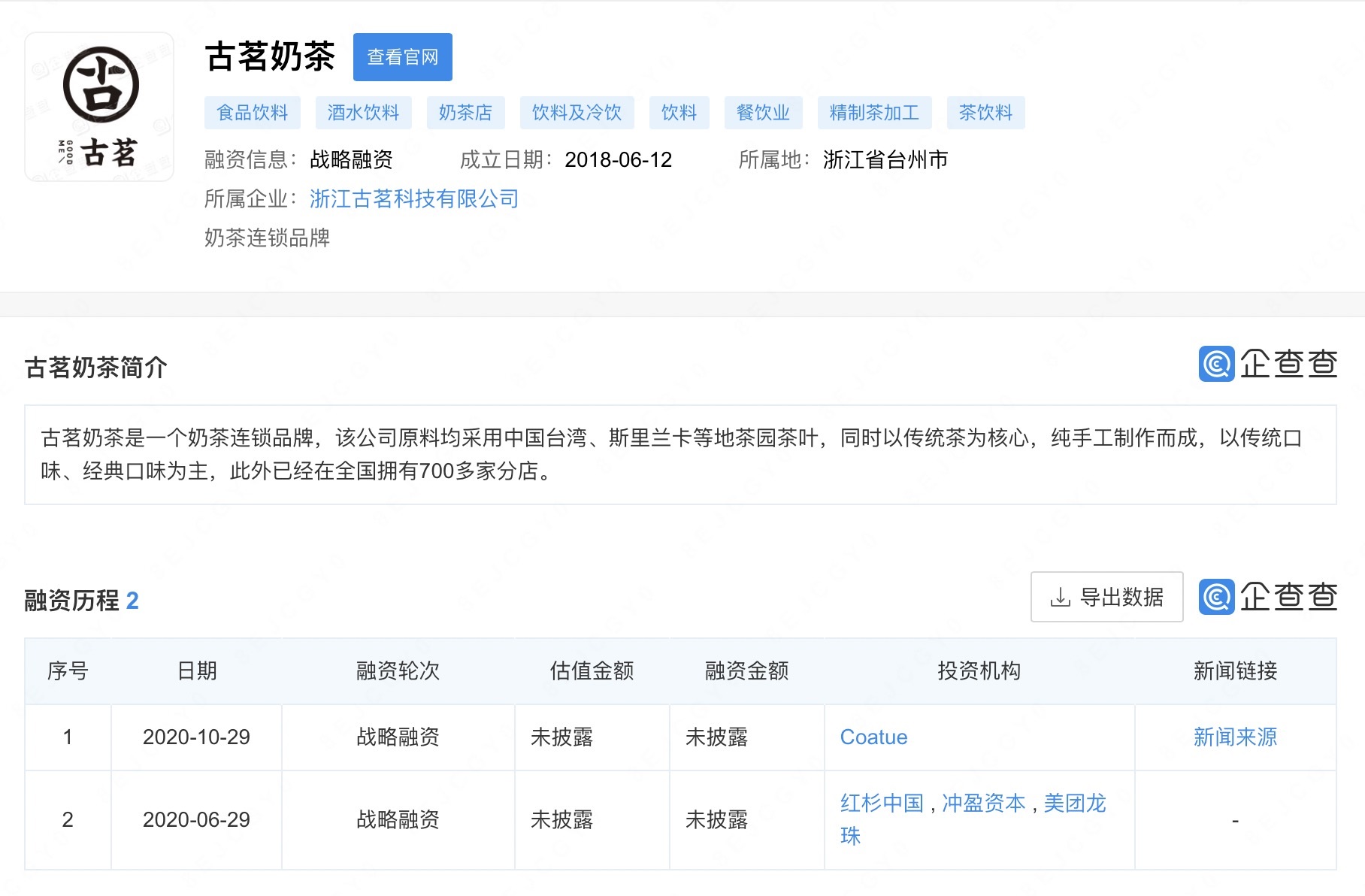The height and width of the screenshot is (896, 1365).
Task: Click the 古茗奶茶简介 section heading
Action: click(95, 368)
